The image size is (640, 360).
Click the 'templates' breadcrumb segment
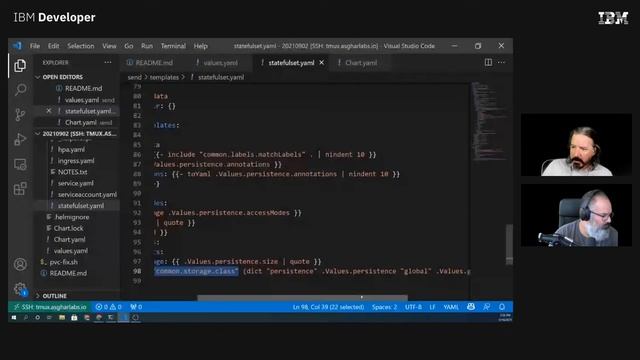tap(164, 77)
